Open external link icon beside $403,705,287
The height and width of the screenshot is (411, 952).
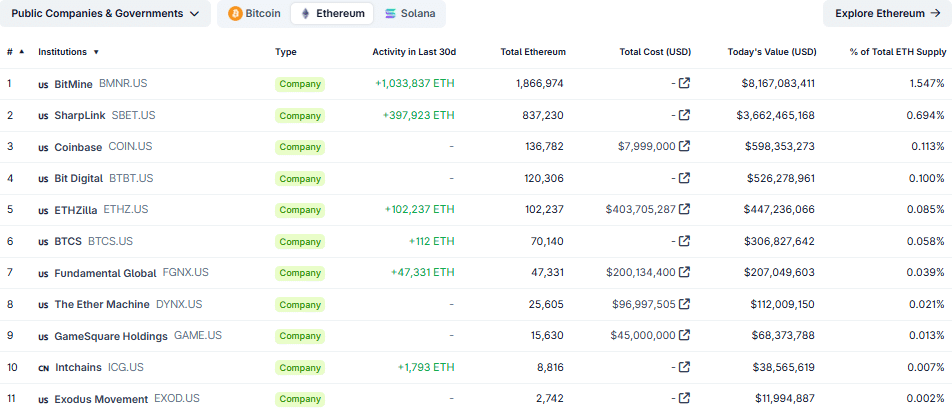click(x=684, y=209)
